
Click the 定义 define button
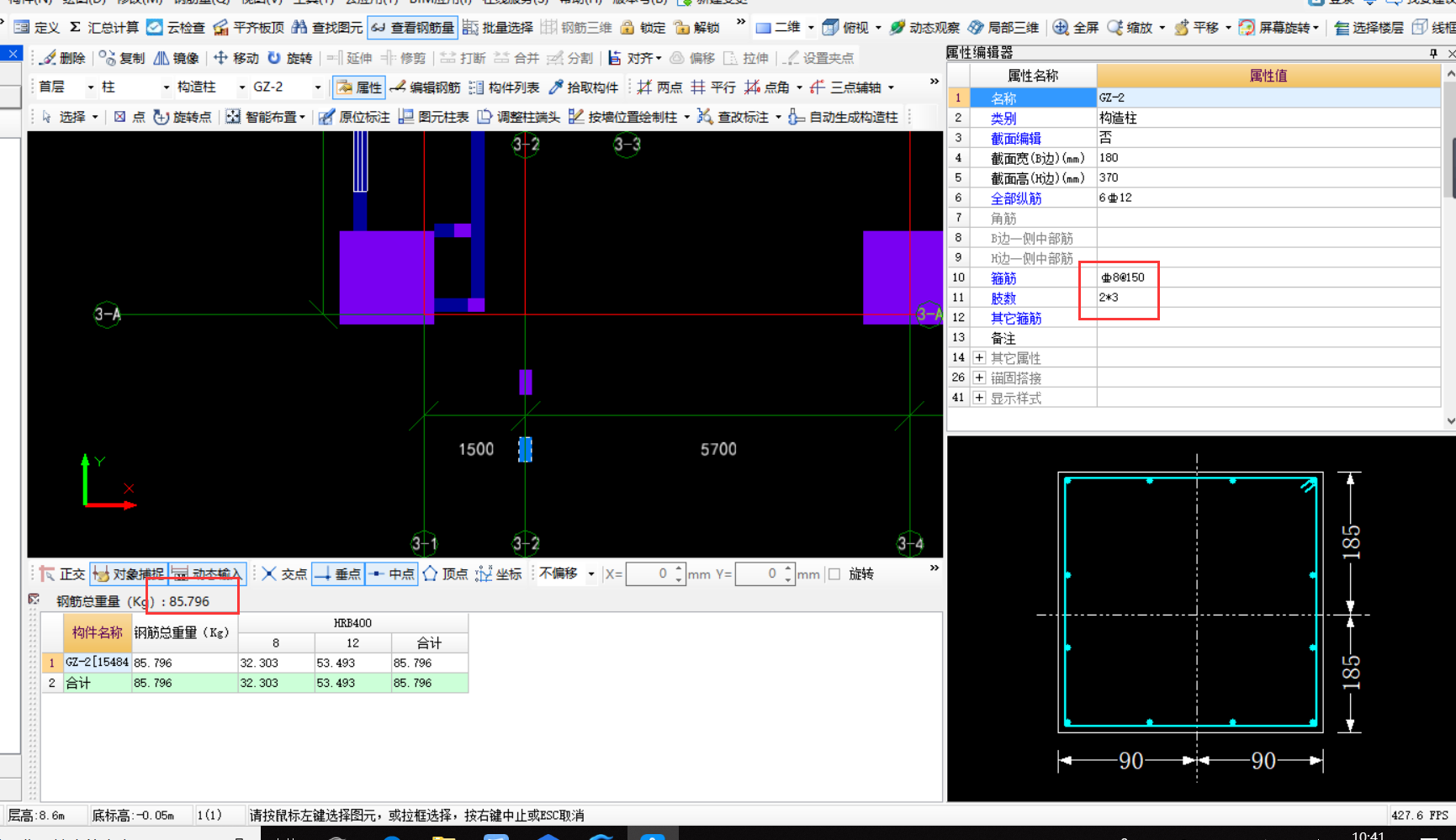(x=36, y=28)
